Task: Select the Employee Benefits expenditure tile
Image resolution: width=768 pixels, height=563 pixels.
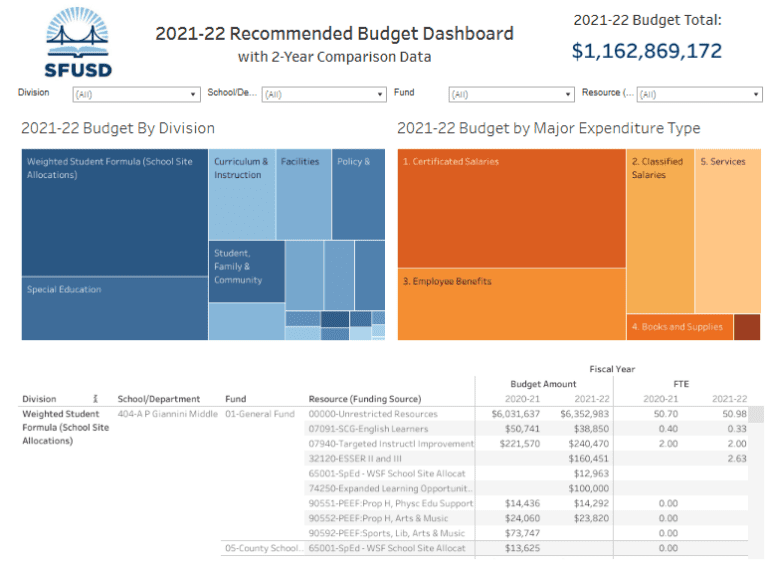Action: (x=511, y=304)
